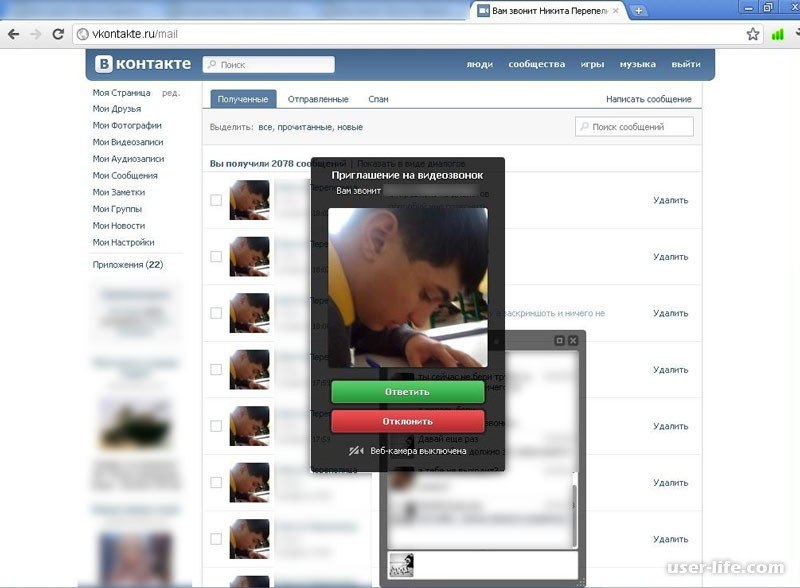Delete the first message with Удалить
Image resolution: width=800 pixels, height=588 pixels.
tap(670, 200)
